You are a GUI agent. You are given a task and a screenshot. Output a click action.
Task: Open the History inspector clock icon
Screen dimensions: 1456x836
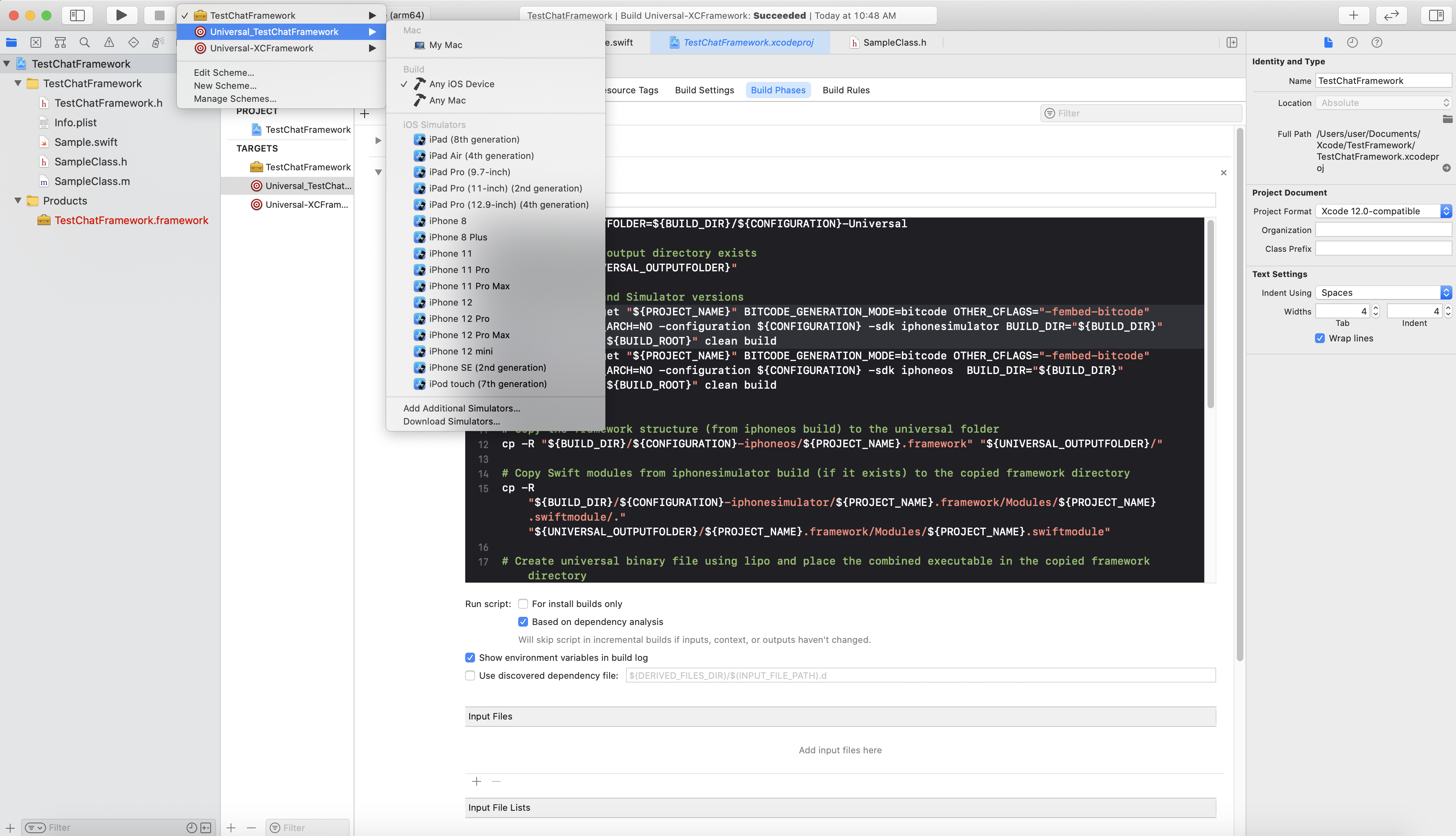(x=1352, y=42)
